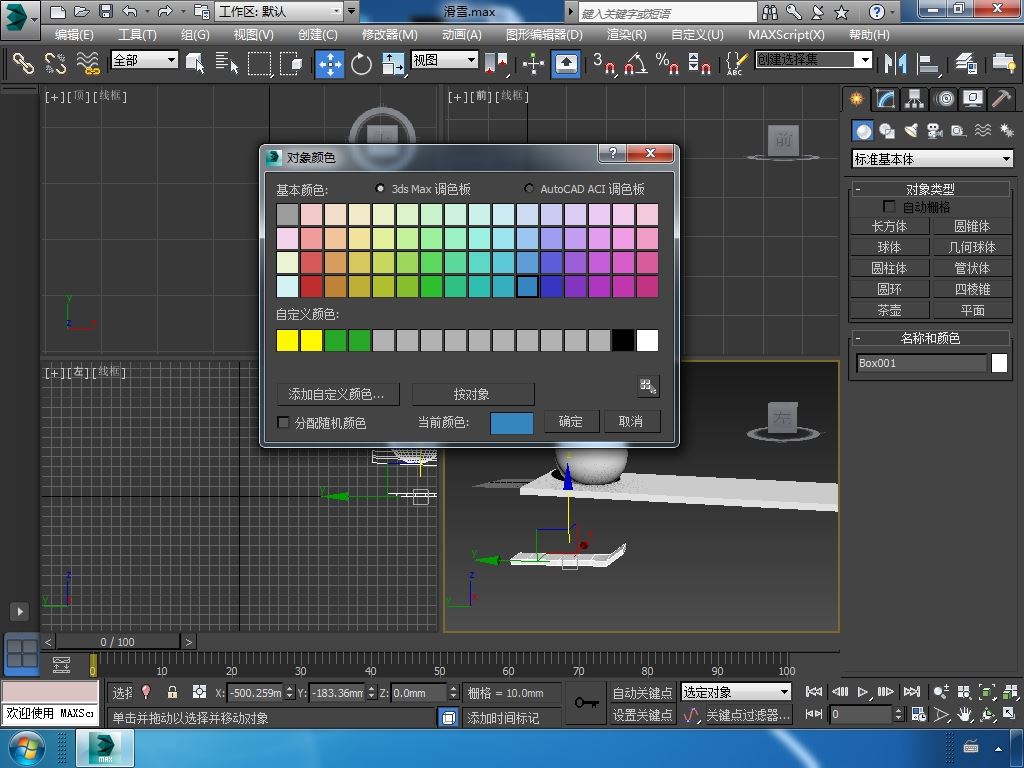Open the Modify command panel tab
The image size is (1024, 768).
click(885, 99)
